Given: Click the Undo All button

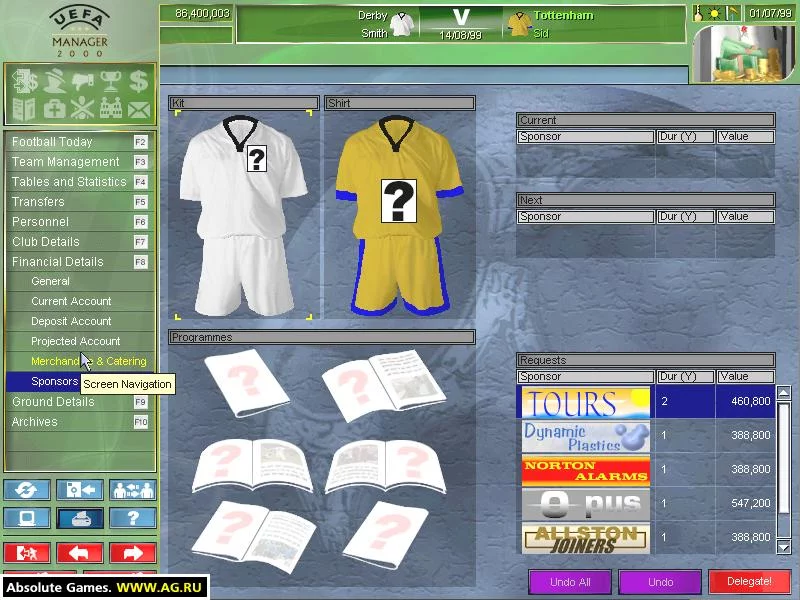Looking at the screenshot, I should click(570, 582).
